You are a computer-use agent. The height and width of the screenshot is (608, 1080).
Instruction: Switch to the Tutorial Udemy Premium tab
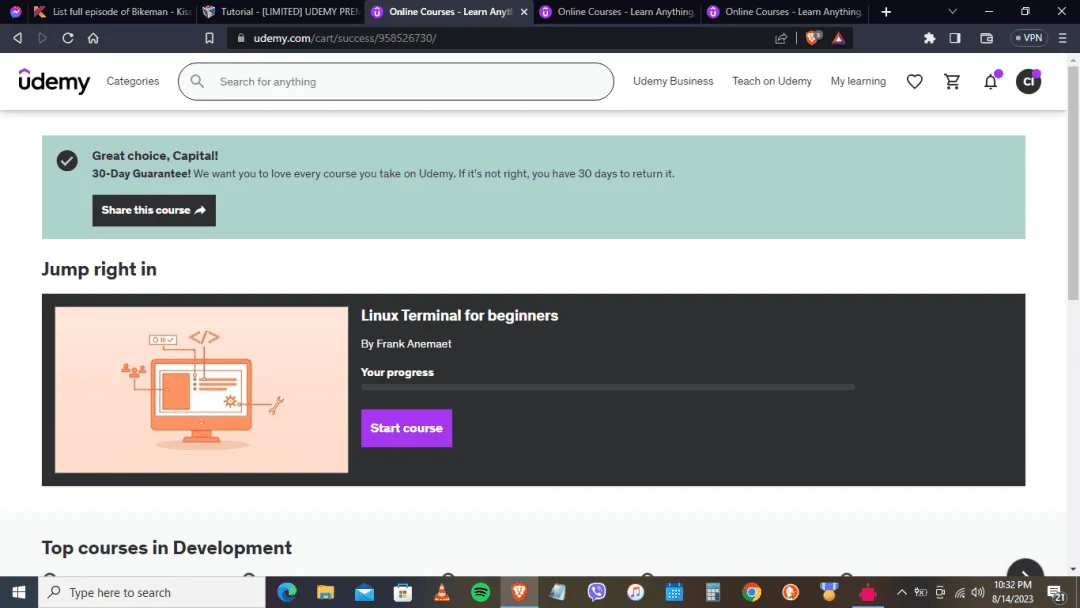(x=280, y=12)
